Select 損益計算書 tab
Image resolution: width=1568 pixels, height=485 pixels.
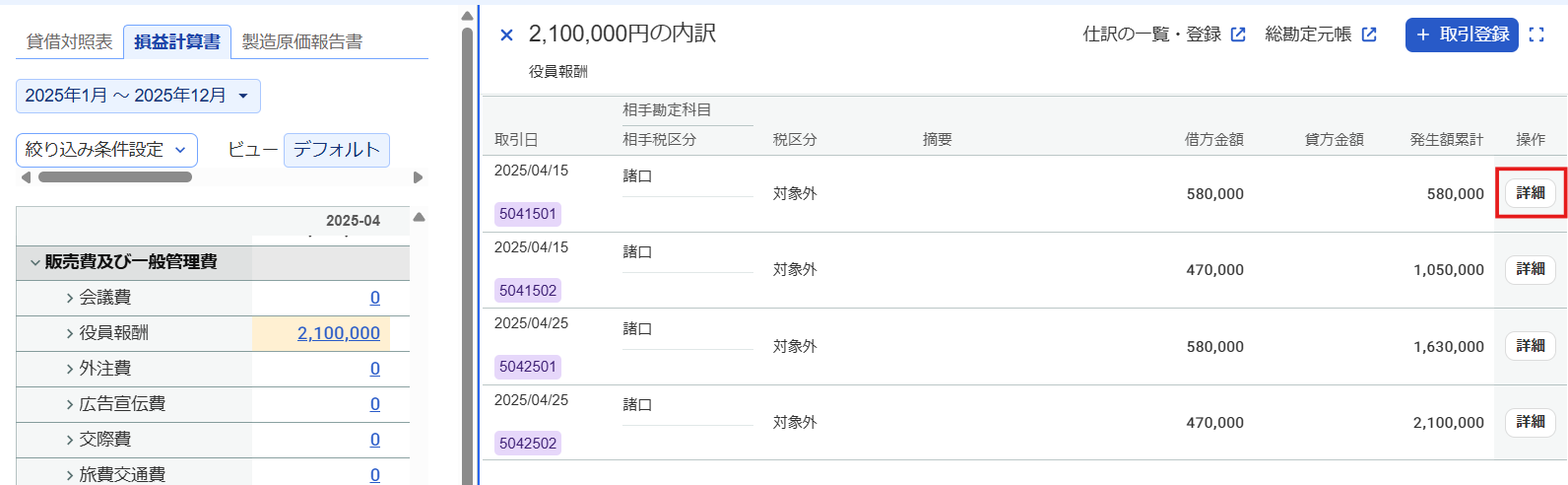point(177,41)
